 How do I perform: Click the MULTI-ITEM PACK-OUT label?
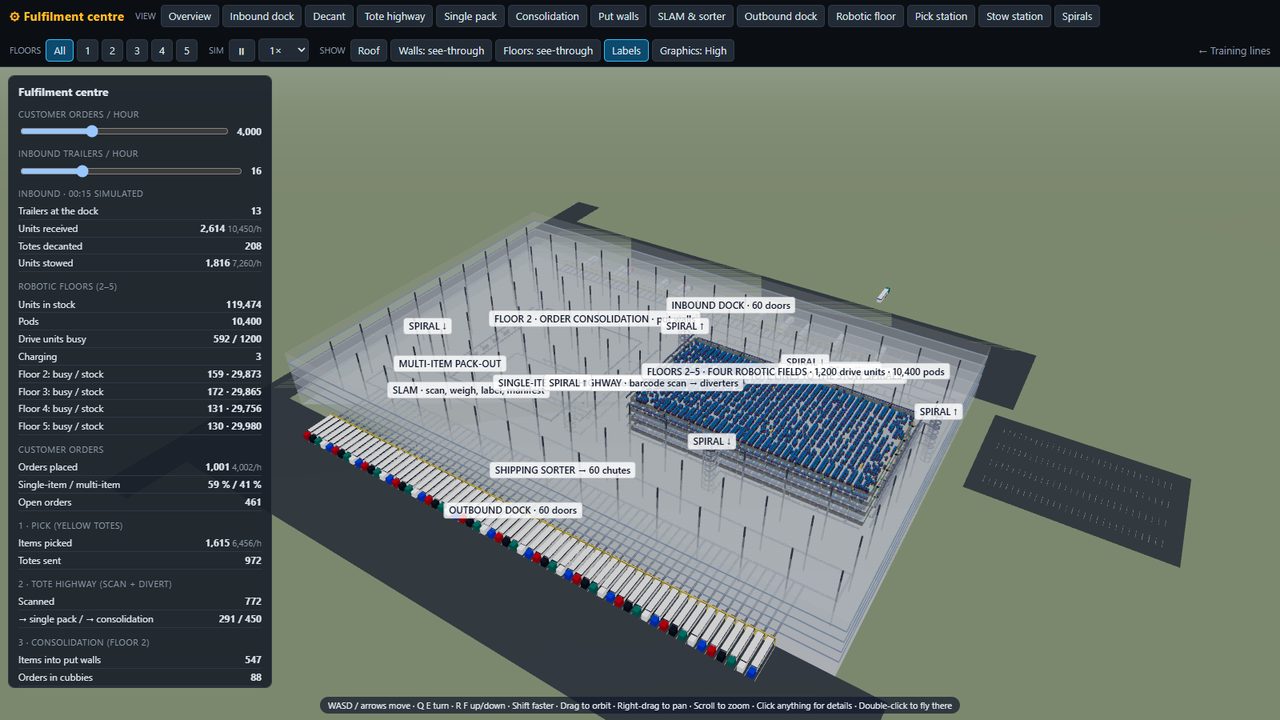pyautogui.click(x=450, y=364)
